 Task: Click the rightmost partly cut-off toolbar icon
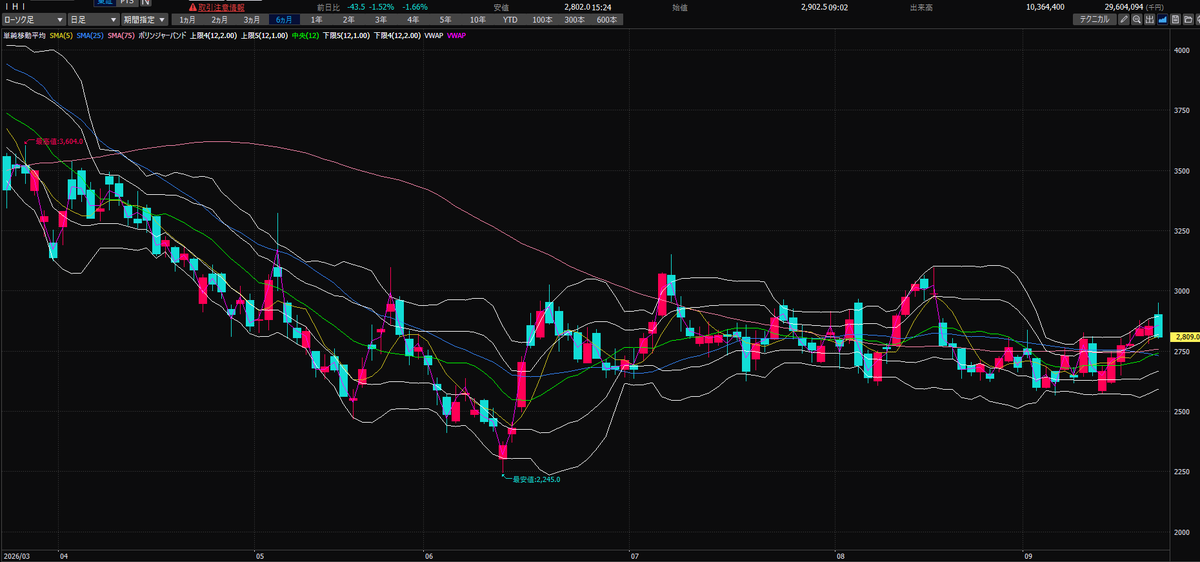pyautogui.click(x=1198, y=19)
